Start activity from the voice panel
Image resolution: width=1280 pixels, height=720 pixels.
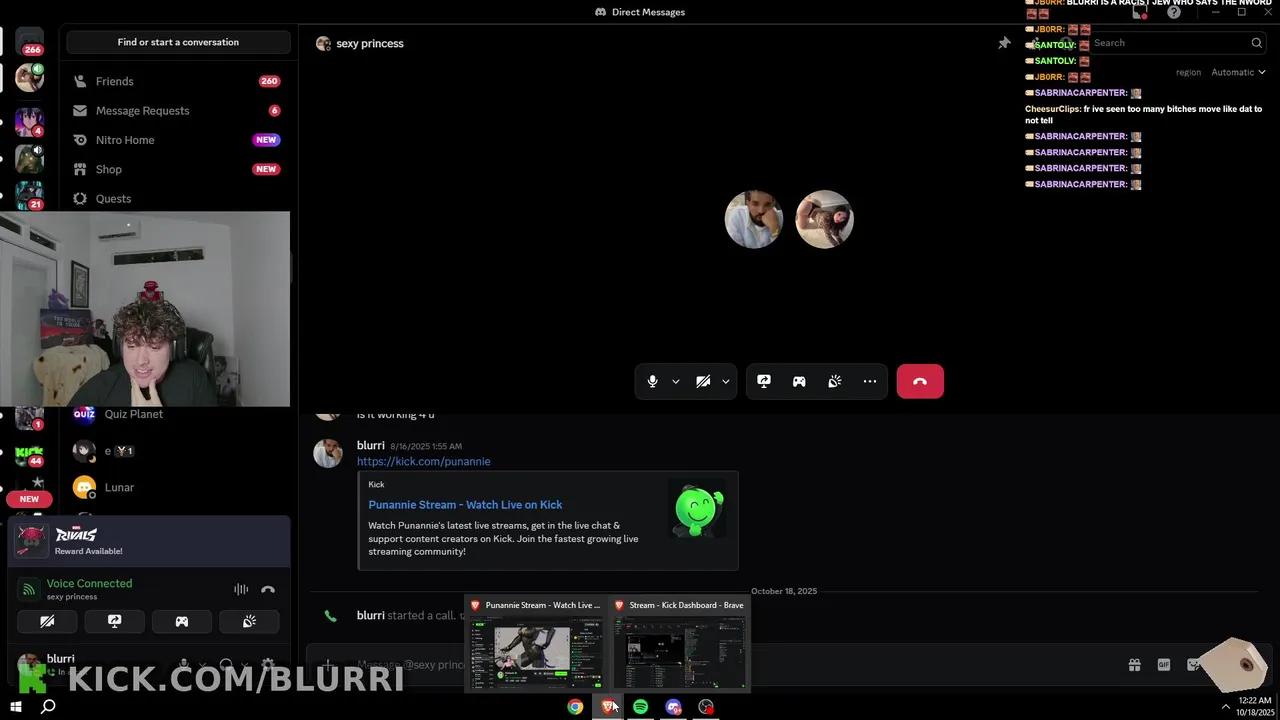tap(182, 621)
